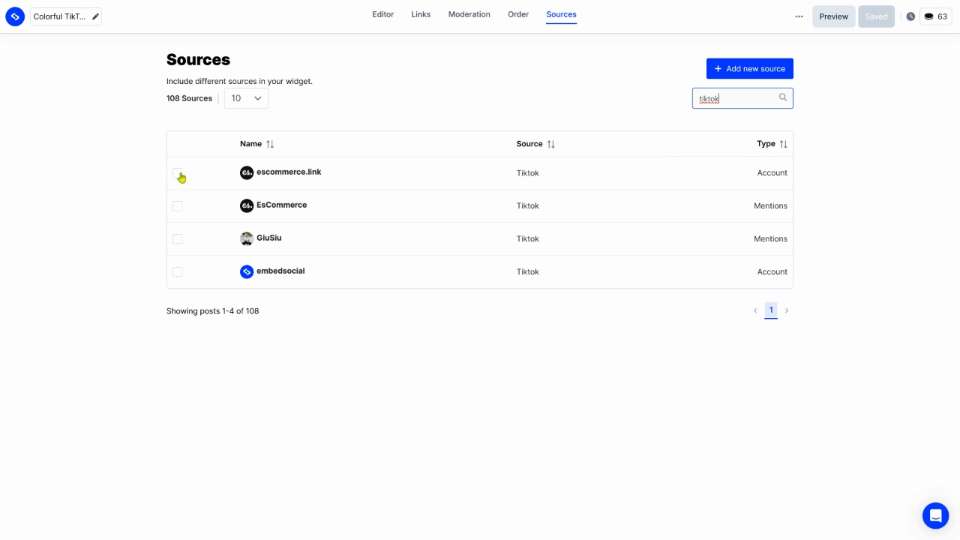Check the embedsocial row checkbox
Viewport: 960px width, 540px height.
pos(178,272)
